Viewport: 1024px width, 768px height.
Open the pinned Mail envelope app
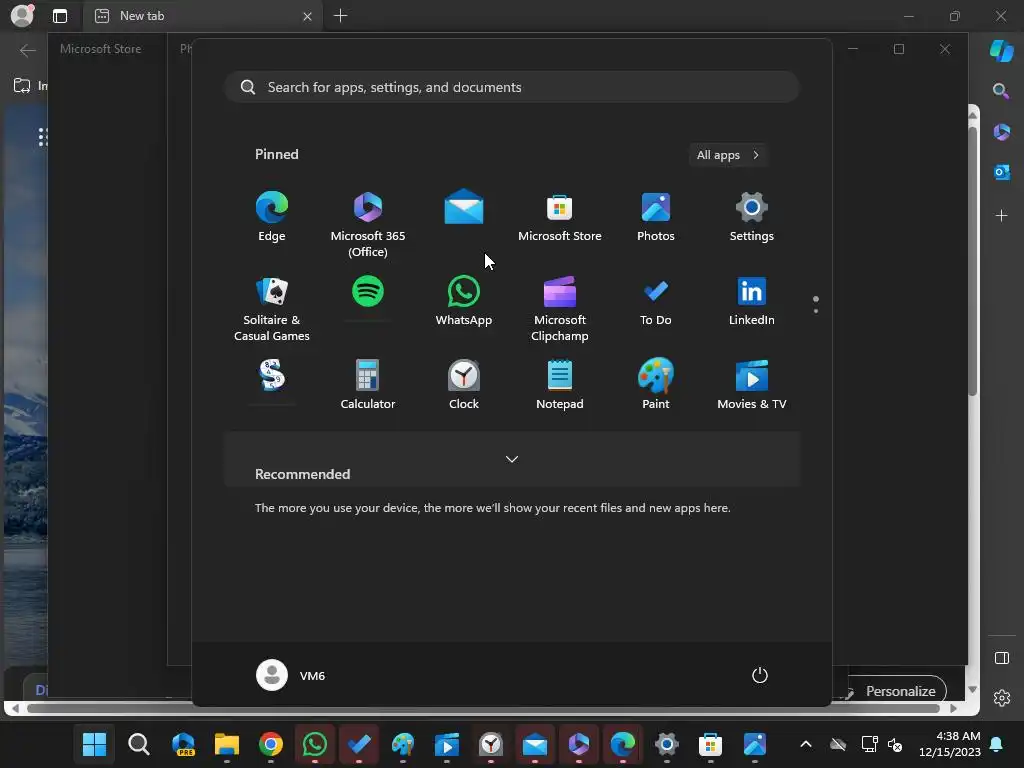click(464, 207)
